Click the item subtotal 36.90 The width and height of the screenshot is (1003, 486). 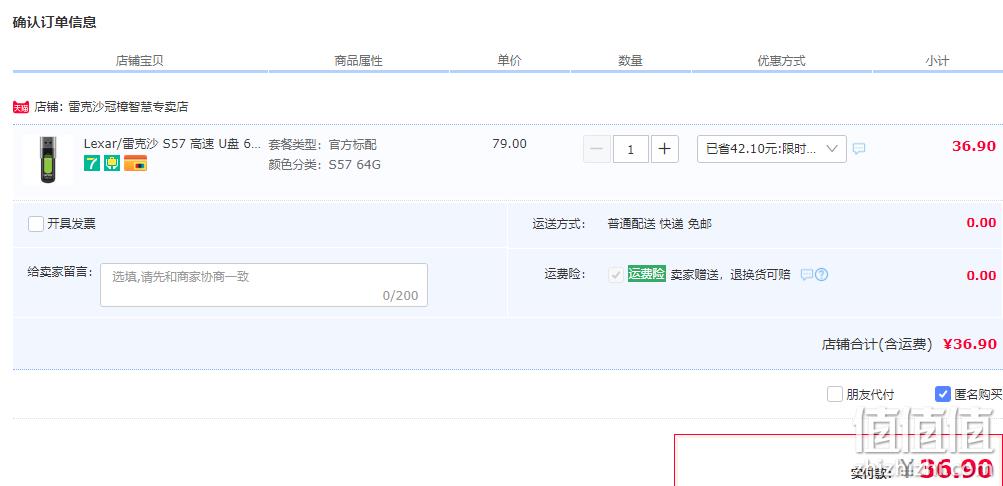tap(974, 146)
